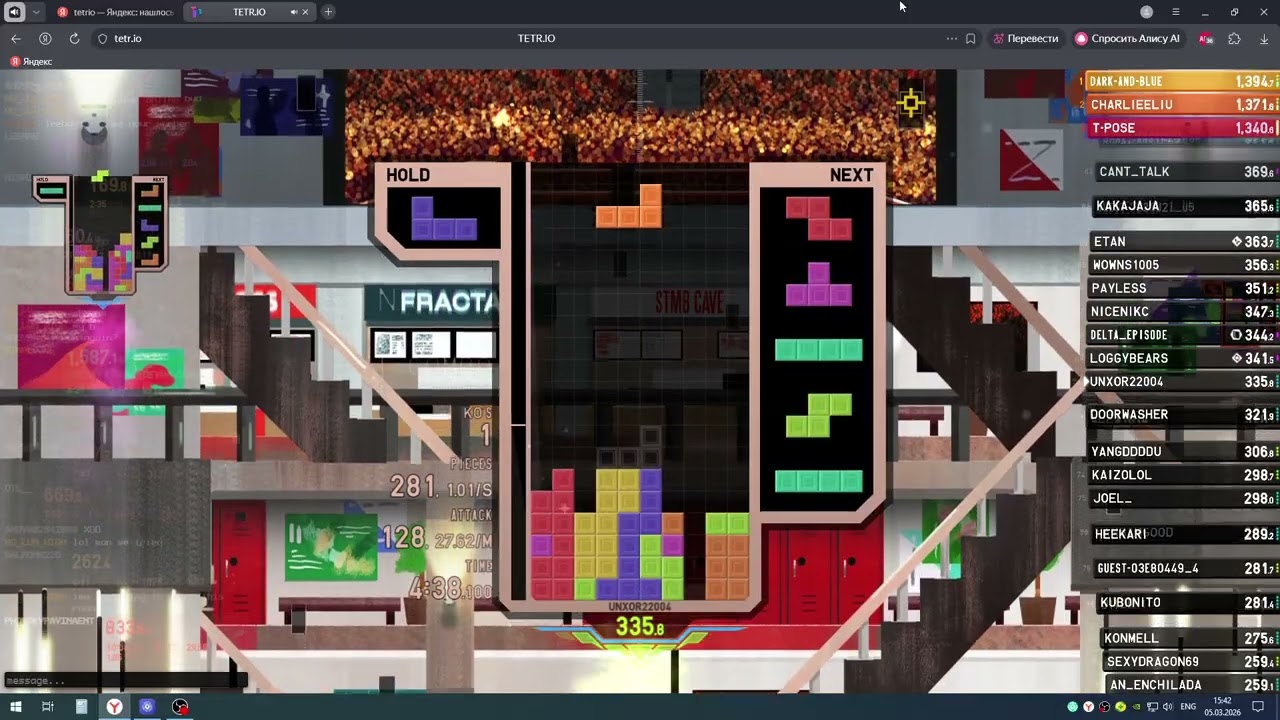The image size is (1280, 720).
Task: Select NICENIKC leaderboard entry
Action: point(1183,311)
